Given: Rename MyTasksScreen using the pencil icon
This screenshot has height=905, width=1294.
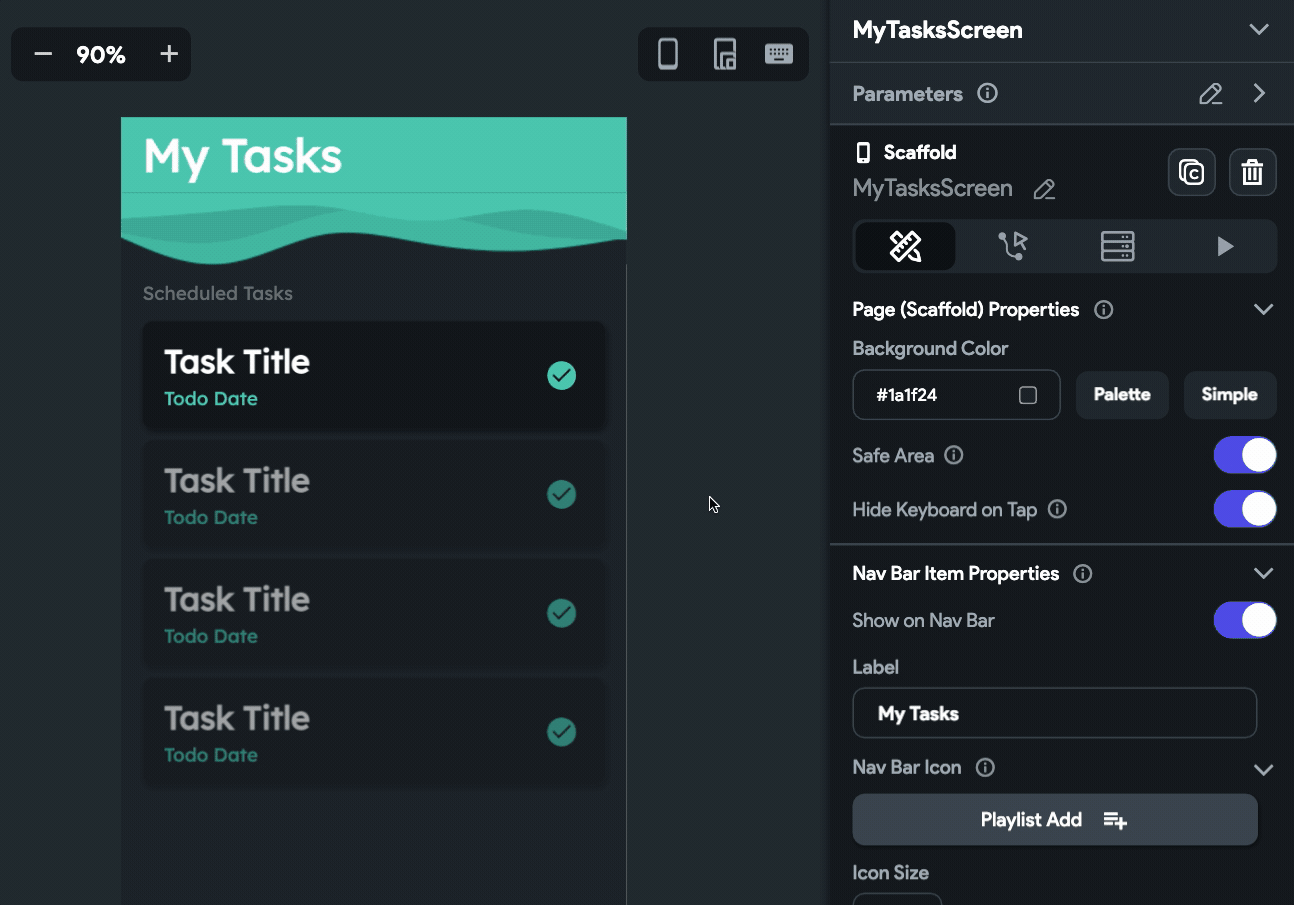Looking at the screenshot, I should click(1044, 189).
